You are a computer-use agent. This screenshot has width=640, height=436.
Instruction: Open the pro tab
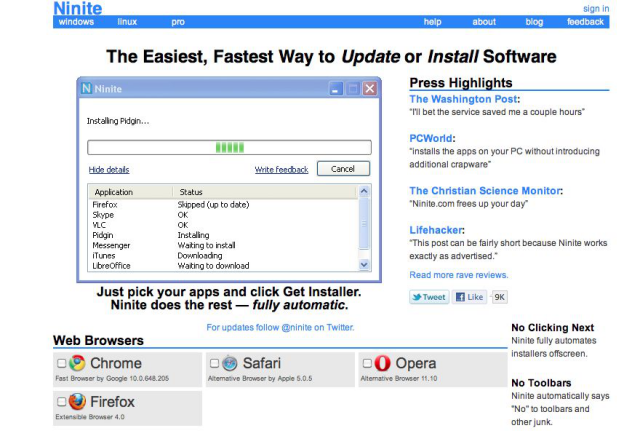(178, 22)
